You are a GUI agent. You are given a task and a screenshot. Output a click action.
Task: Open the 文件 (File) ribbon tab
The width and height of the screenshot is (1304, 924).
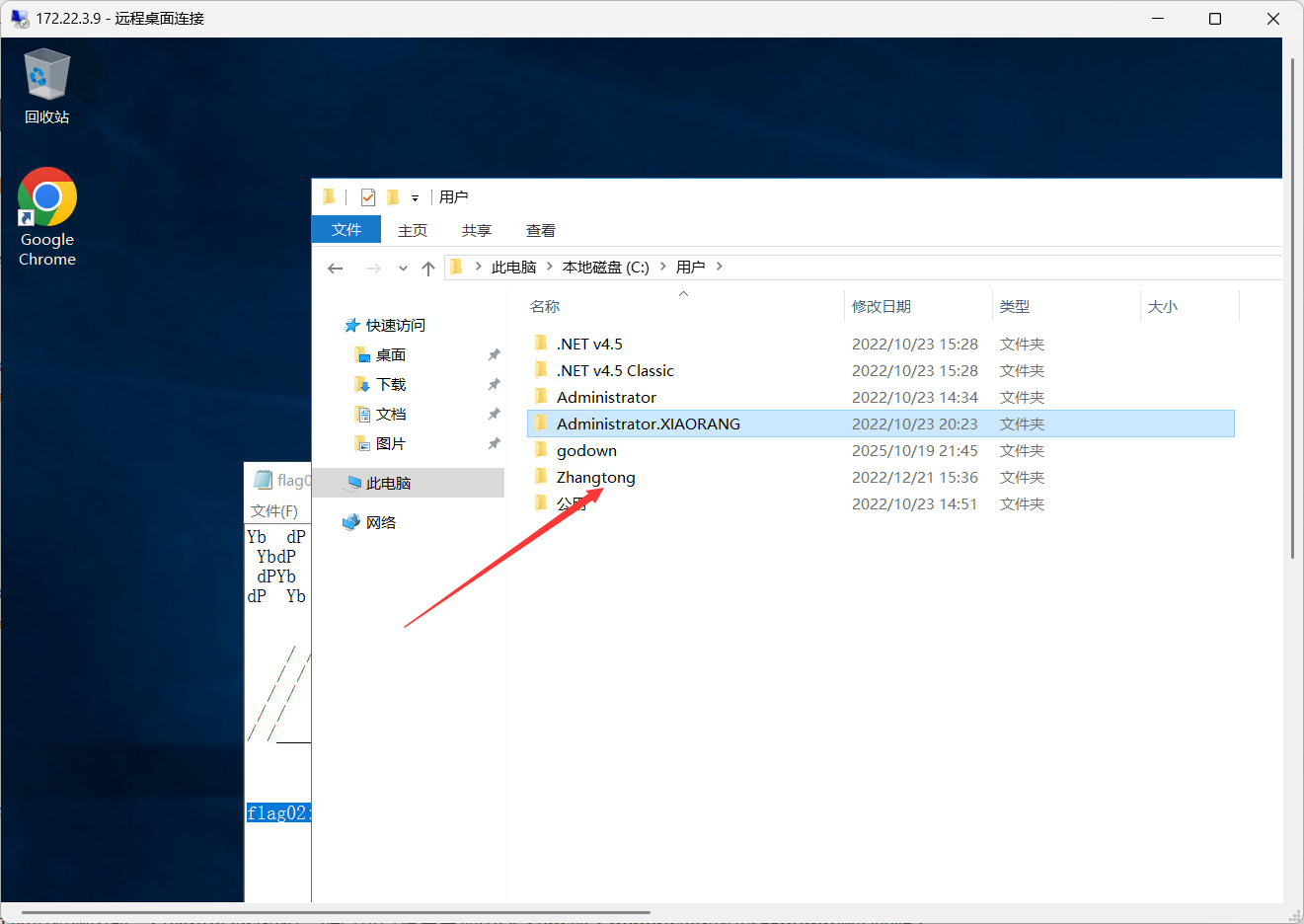(346, 230)
